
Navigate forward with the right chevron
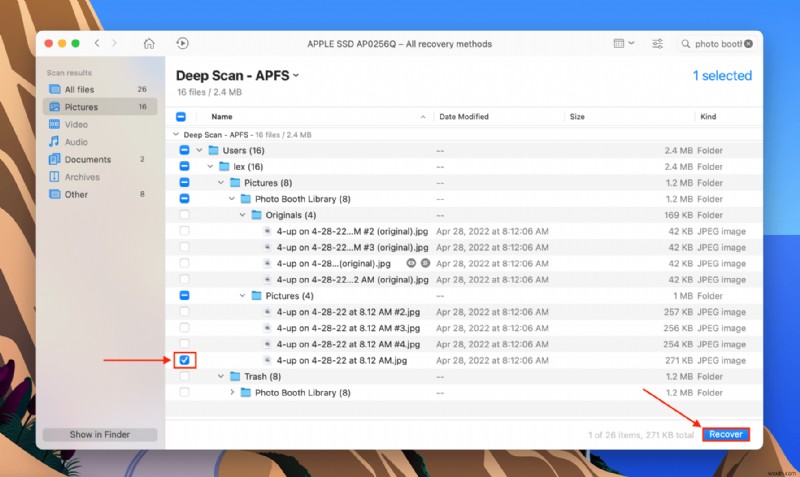[x=114, y=43]
